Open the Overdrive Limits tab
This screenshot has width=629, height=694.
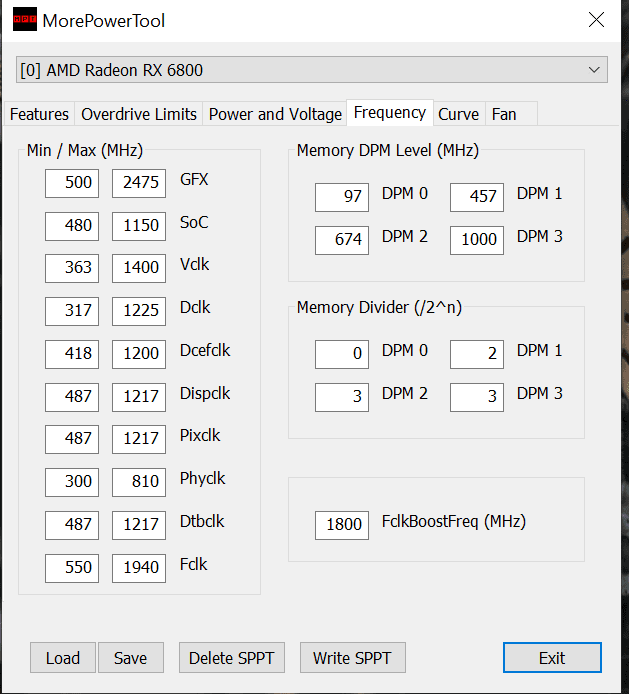pyautogui.click(x=139, y=114)
